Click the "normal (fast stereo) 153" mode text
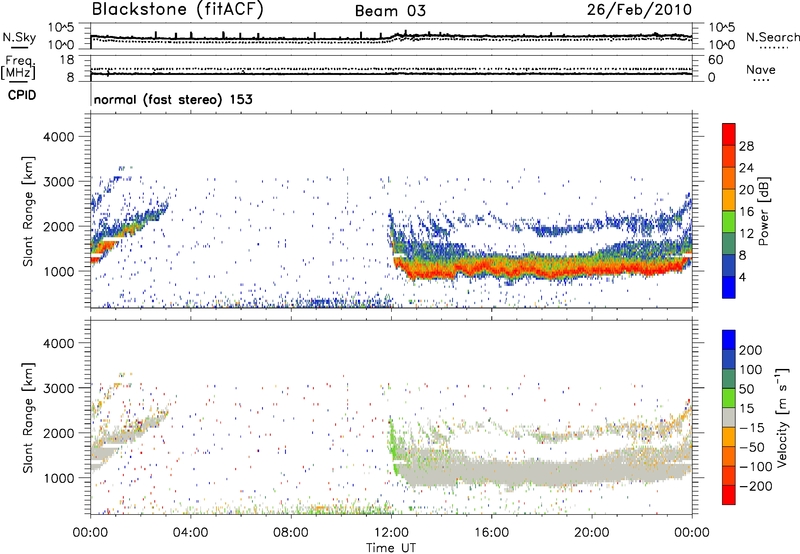 pyautogui.click(x=173, y=99)
